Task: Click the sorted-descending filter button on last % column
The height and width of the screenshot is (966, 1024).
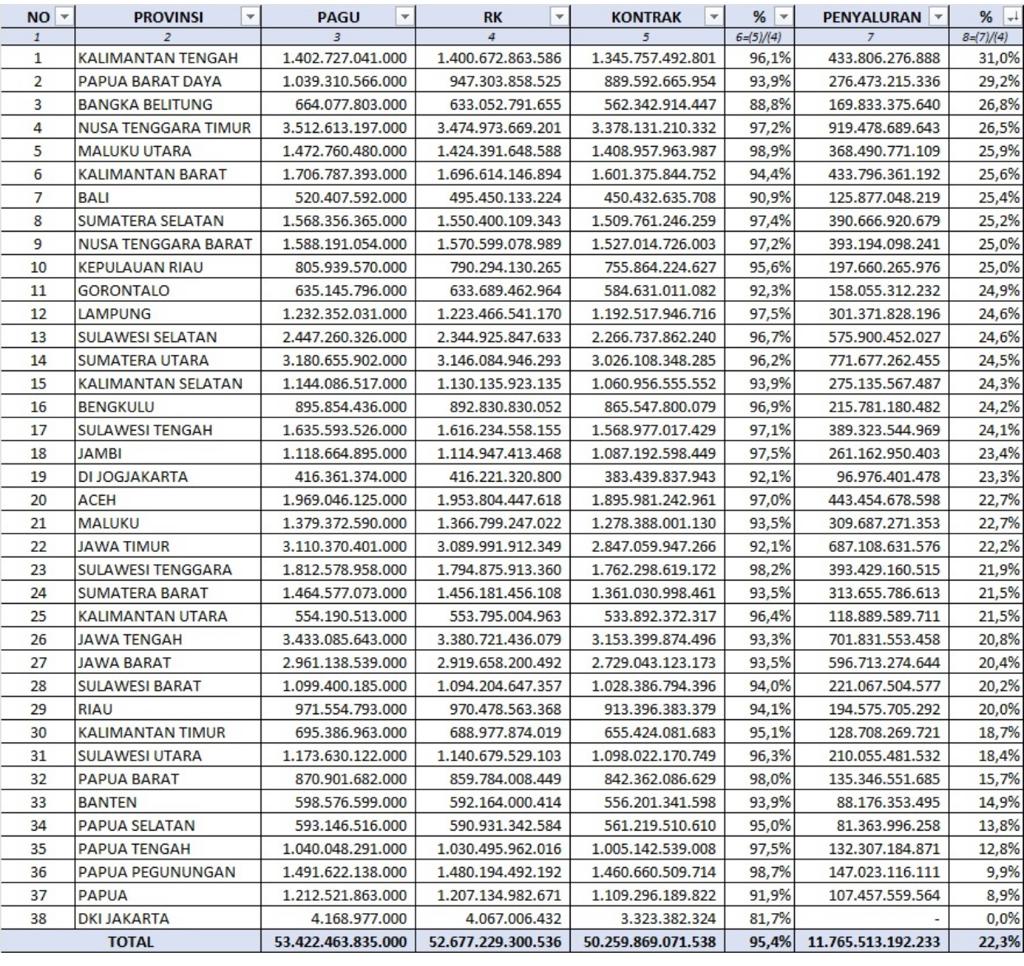Action: 1011,17
